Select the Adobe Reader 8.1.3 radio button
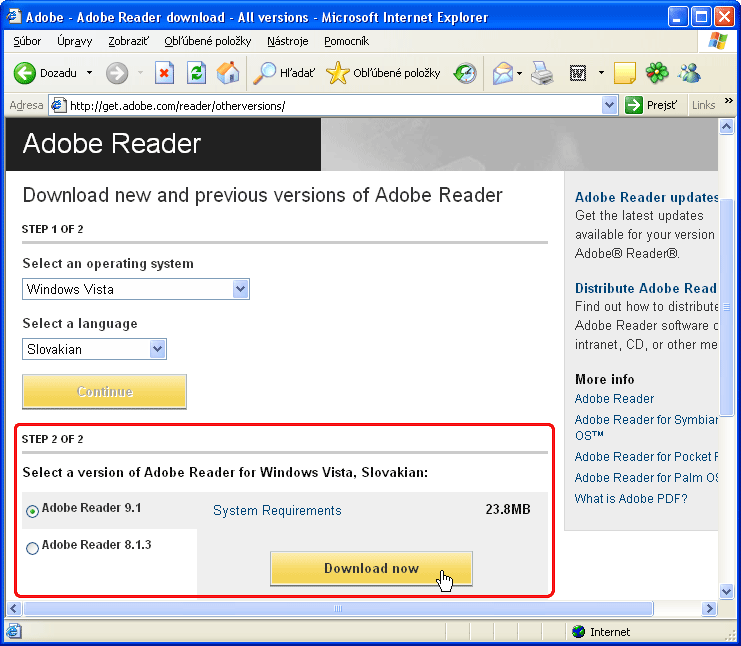This screenshot has width=741, height=646. pyautogui.click(x=32, y=548)
